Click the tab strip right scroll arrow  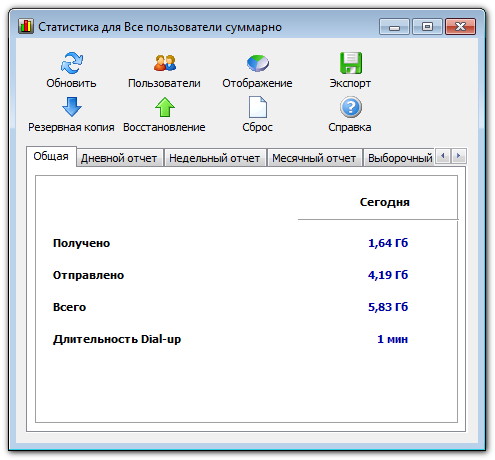459,156
